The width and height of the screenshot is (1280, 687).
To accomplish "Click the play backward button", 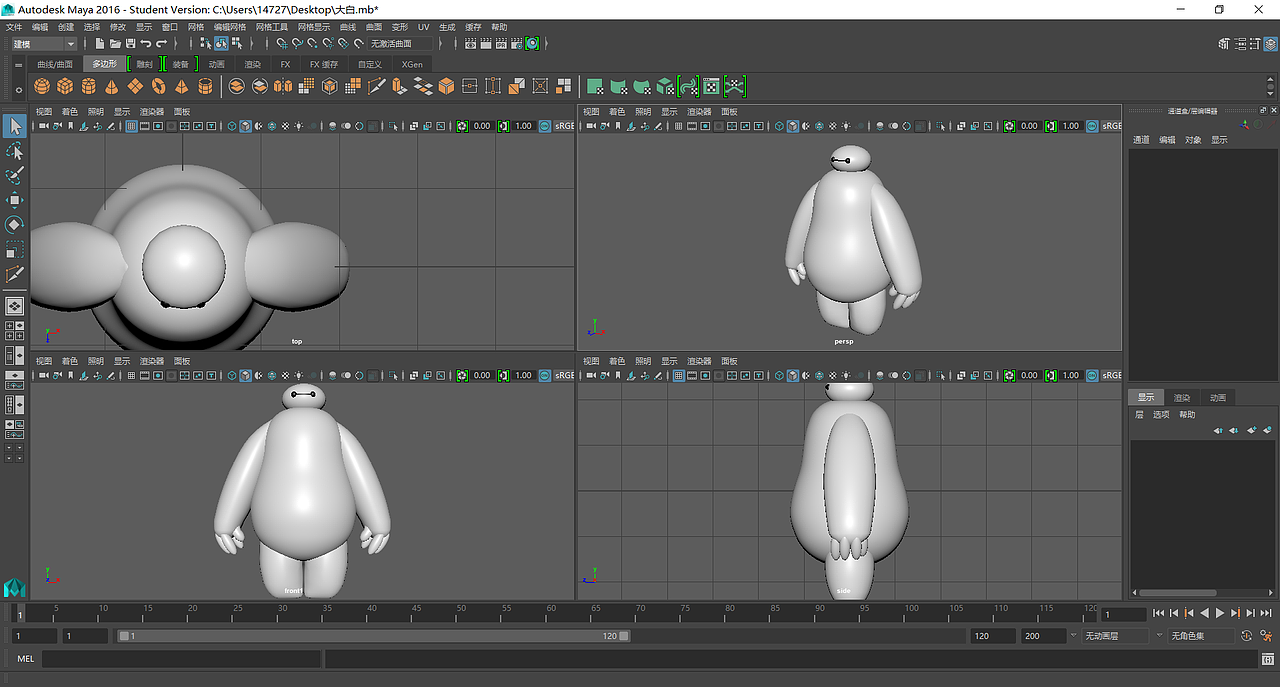I will 1204,613.
